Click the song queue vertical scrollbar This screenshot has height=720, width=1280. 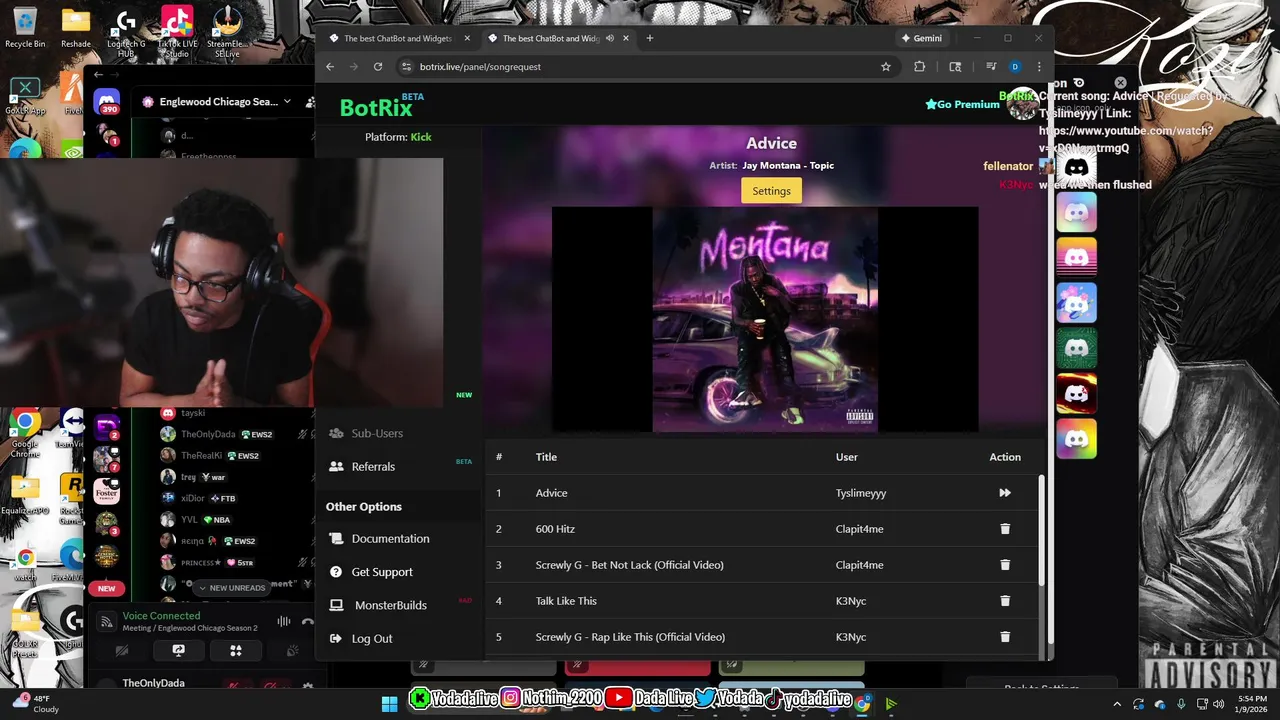point(1041,530)
